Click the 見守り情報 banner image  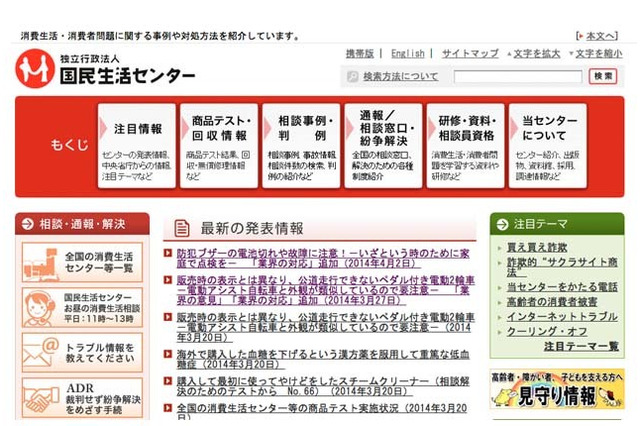[557, 389]
